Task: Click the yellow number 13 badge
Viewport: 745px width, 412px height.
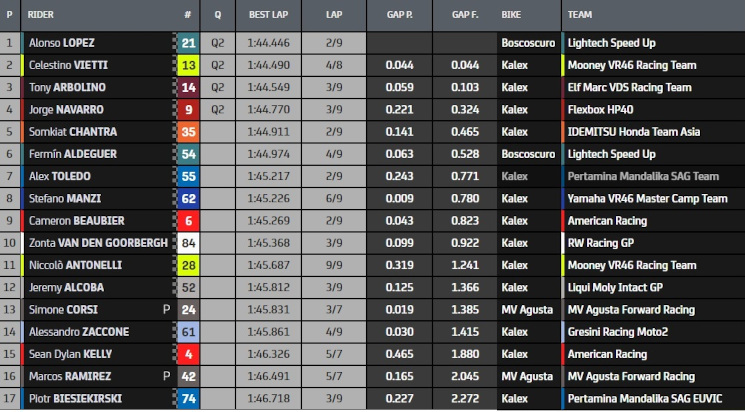Action: point(188,66)
